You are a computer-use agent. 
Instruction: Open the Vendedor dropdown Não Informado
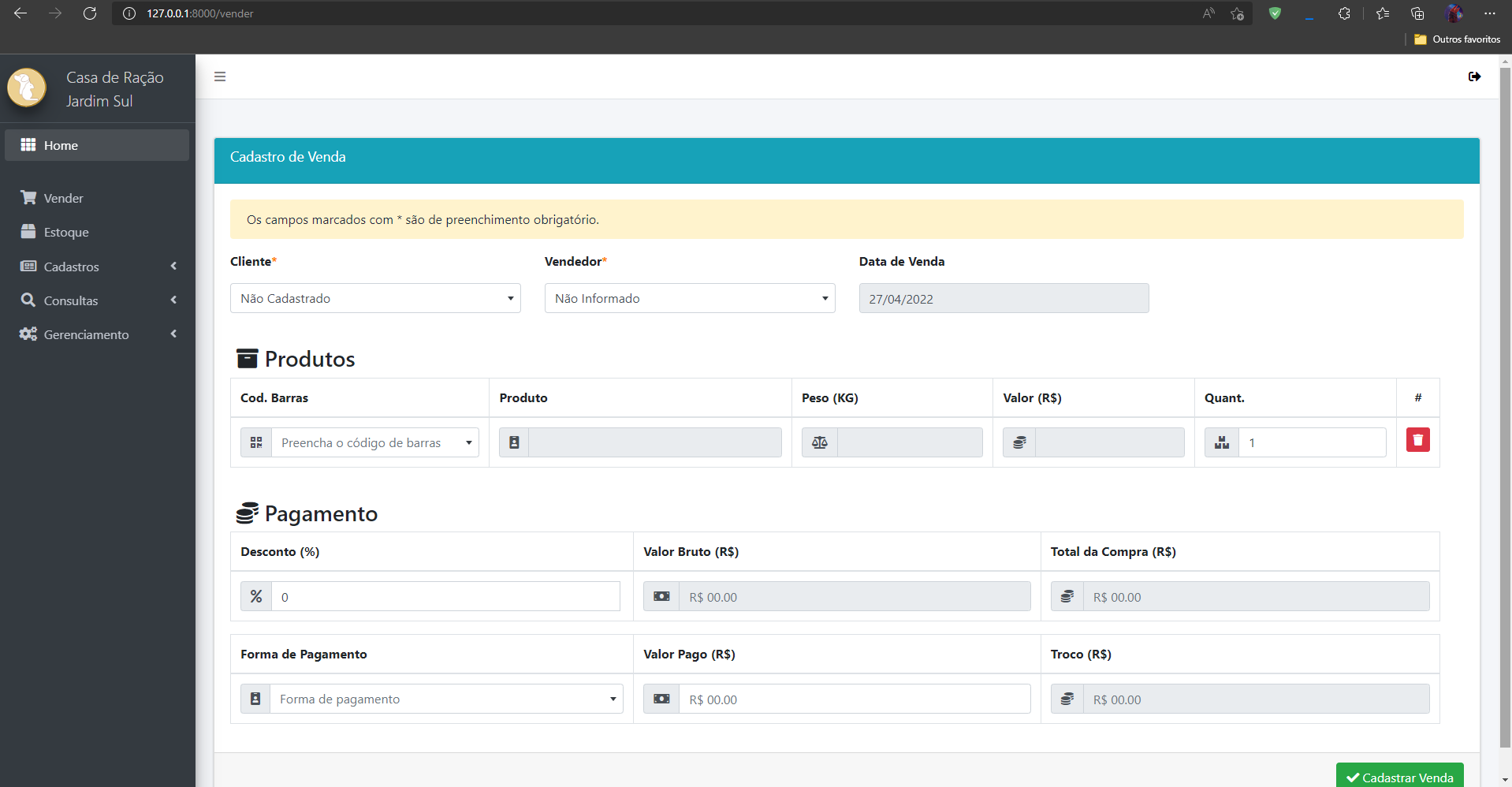pos(690,298)
